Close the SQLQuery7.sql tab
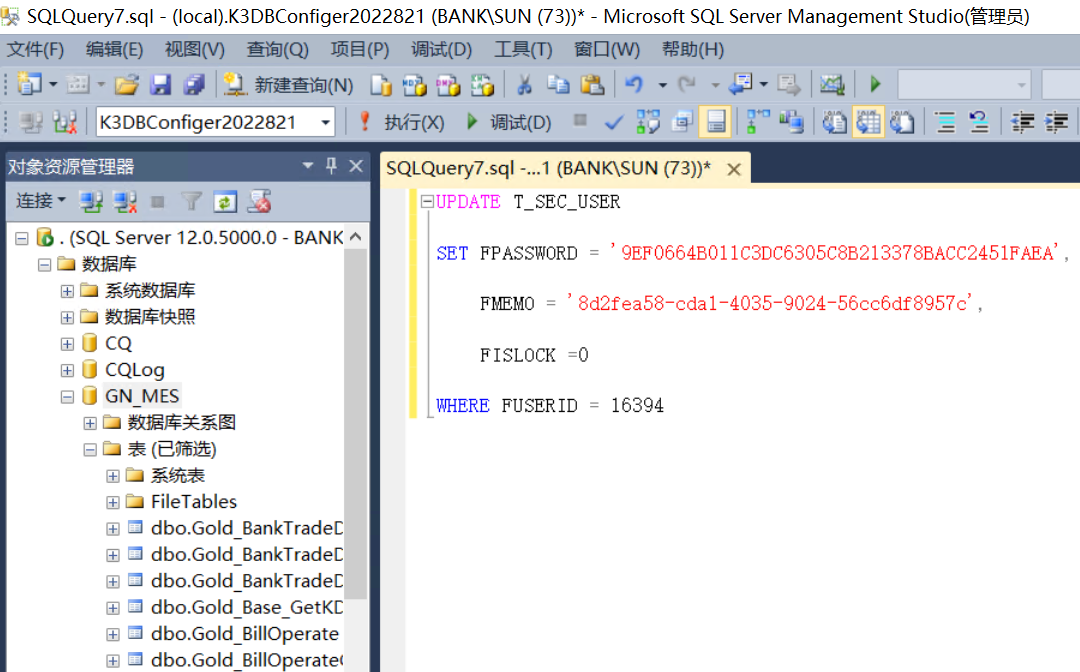The height and width of the screenshot is (672, 1080). (x=734, y=169)
